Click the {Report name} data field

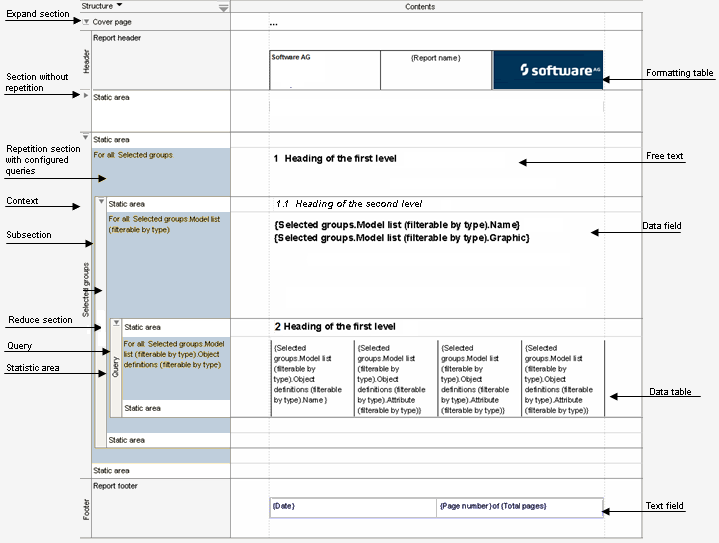click(x=436, y=58)
